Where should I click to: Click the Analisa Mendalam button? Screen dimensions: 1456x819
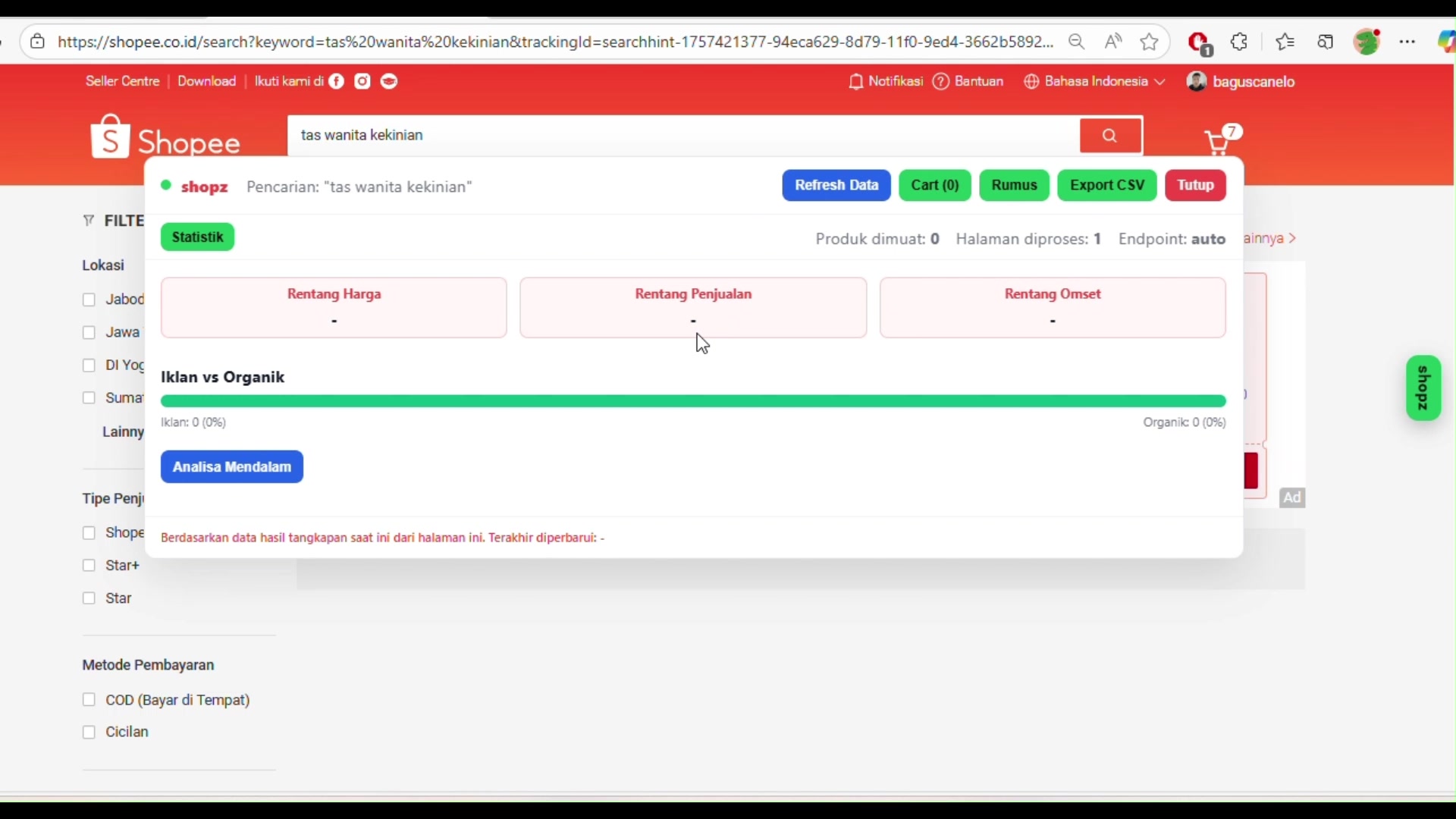coord(232,467)
